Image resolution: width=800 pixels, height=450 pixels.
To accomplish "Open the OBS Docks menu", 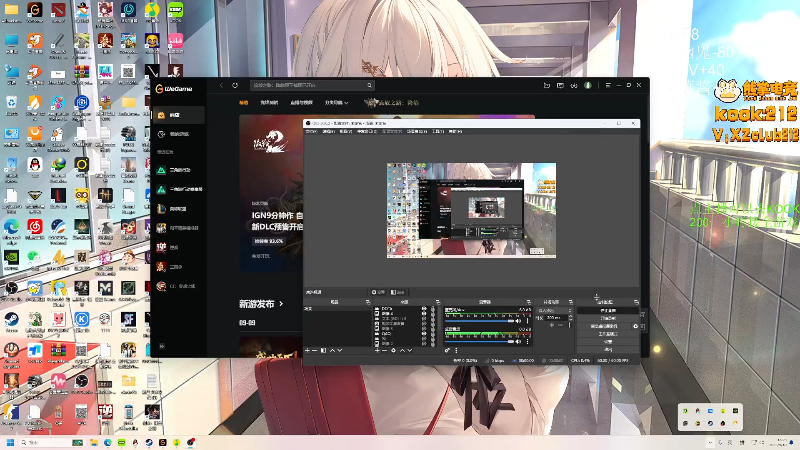I will click(x=367, y=131).
